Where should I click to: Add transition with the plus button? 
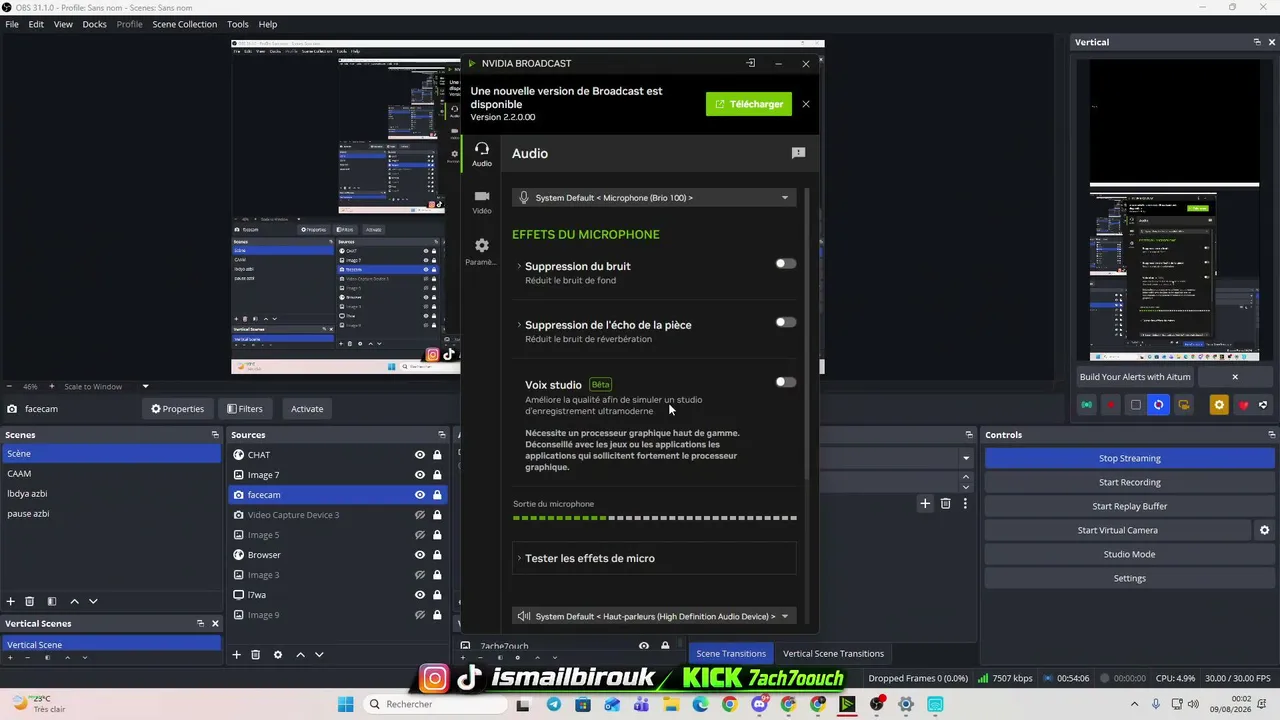pyautogui.click(x=926, y=504)
